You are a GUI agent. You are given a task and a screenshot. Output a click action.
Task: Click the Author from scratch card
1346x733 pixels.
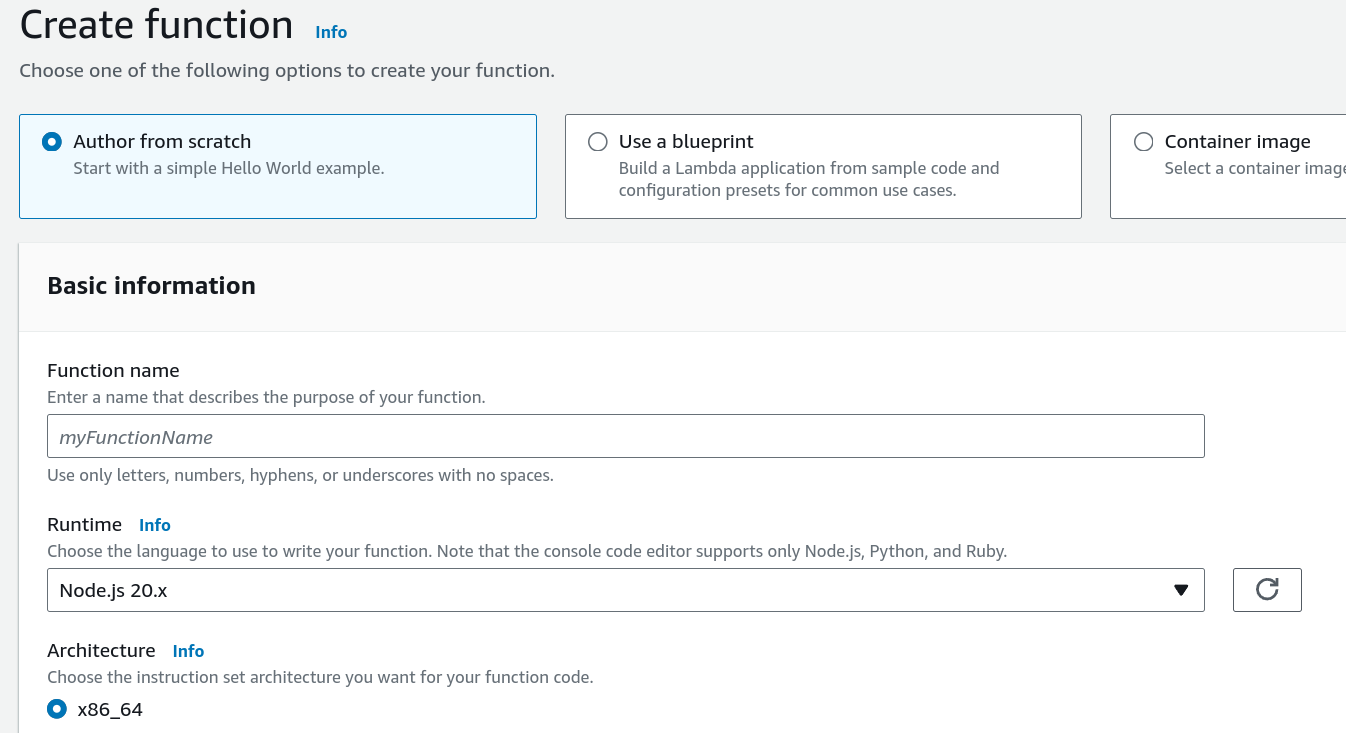point(278,166)
